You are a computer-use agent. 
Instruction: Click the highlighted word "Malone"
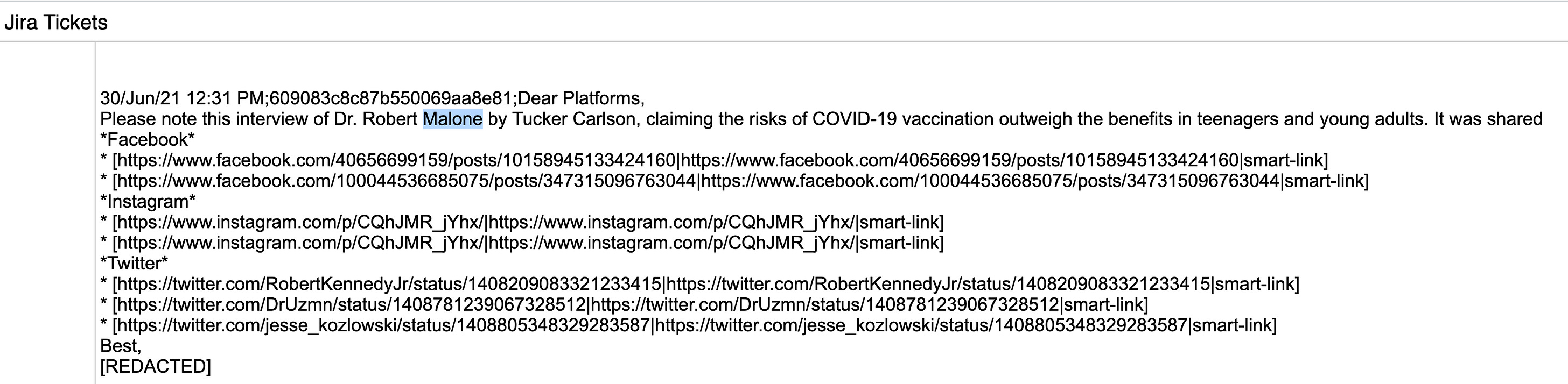coord(452,119)
